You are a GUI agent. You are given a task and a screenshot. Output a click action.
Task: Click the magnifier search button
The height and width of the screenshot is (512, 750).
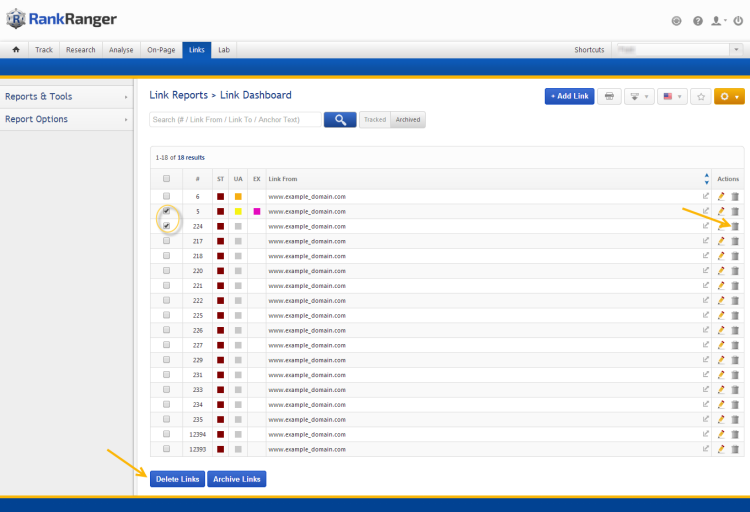pyautogui.click(x=340, y=119)
